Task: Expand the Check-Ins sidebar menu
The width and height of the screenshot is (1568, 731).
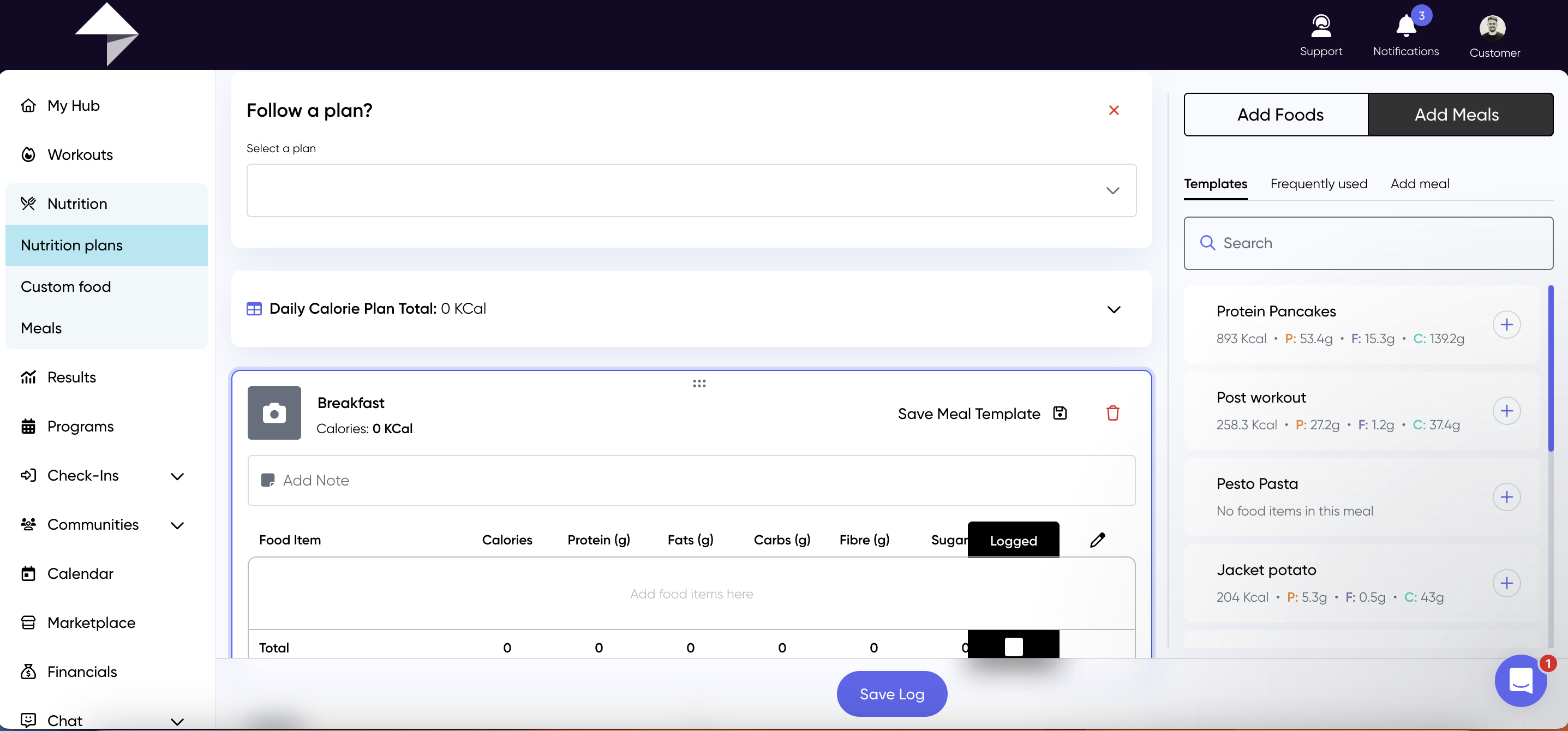Action: point(177,476)
